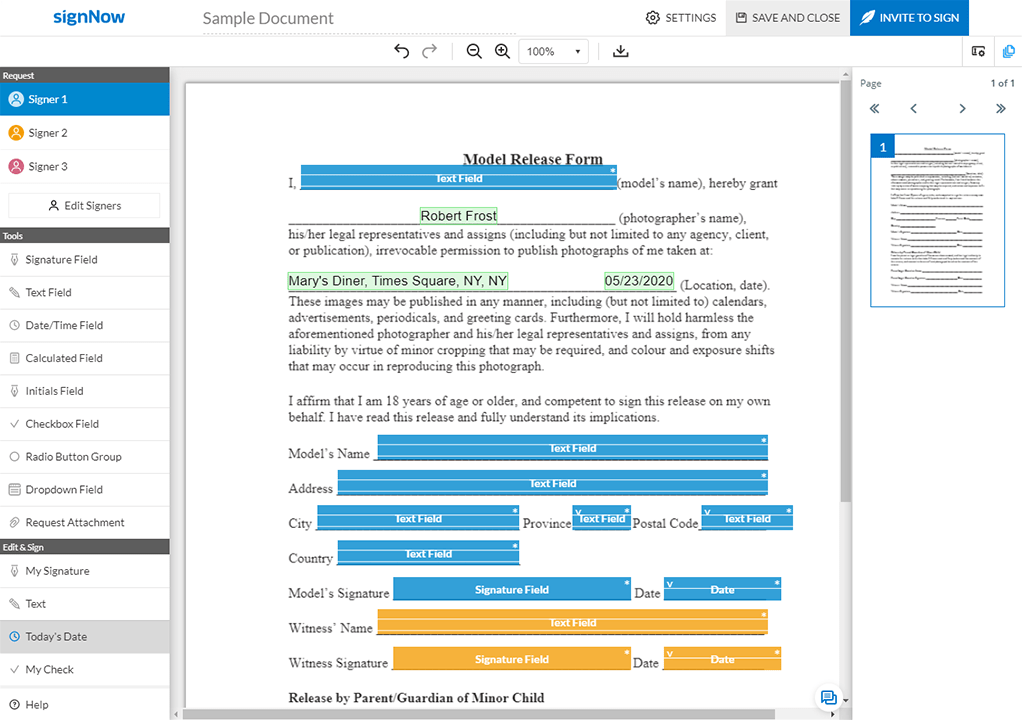
Task: Select the page 1 thumbnail
Action: [x=937, y=220]
